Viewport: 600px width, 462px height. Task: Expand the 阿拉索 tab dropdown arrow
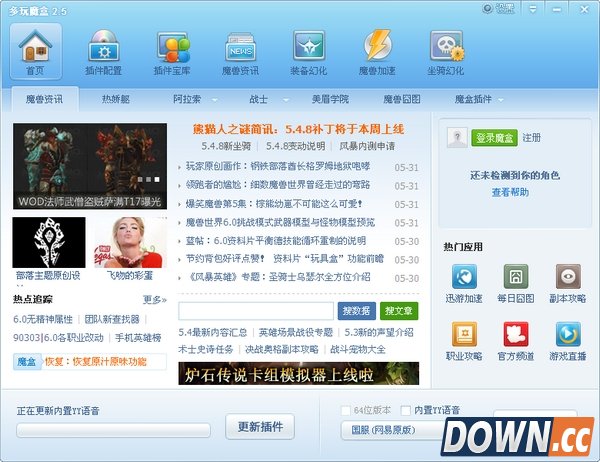[x=215, y=100]
